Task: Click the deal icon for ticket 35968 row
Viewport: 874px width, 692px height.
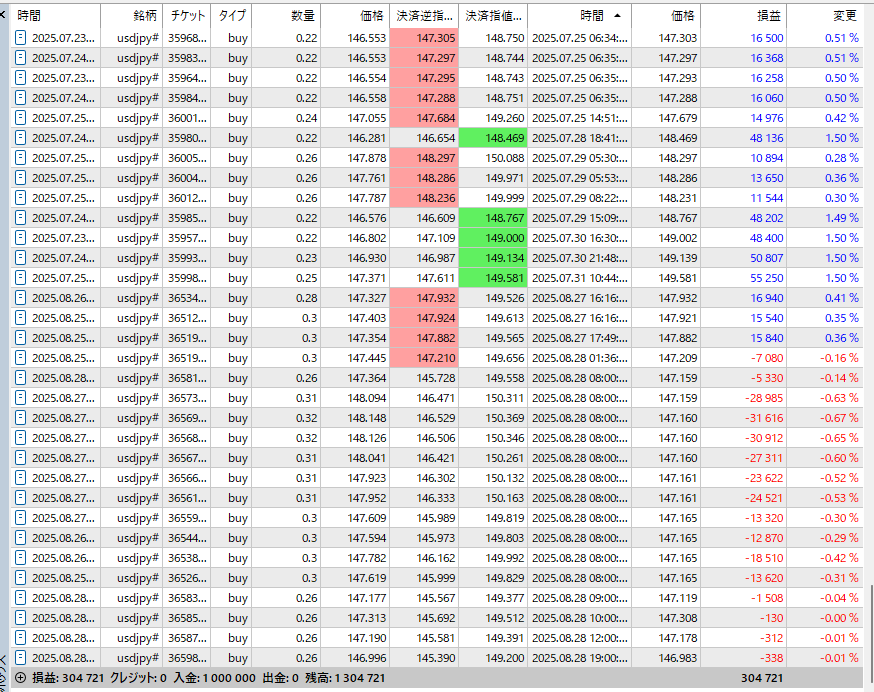Action: coord(21,38)
